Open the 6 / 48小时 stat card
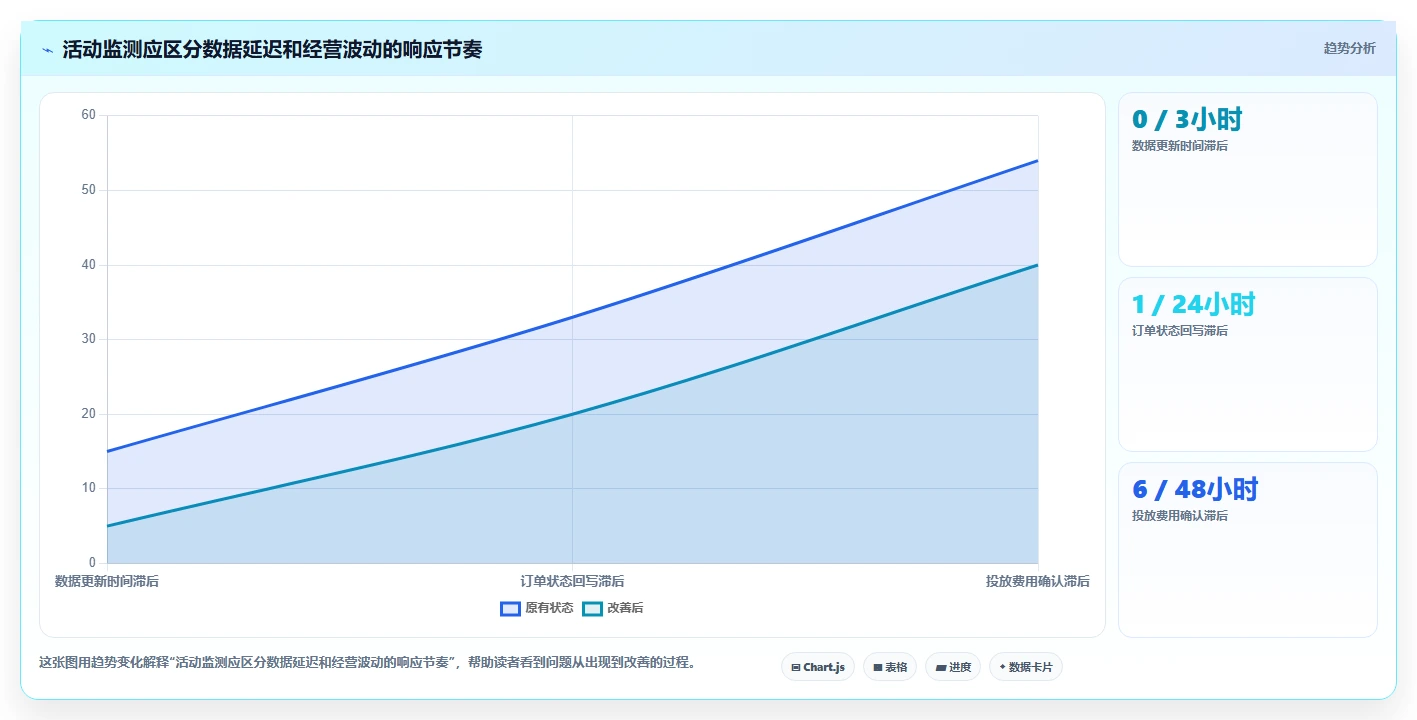The image size is (1417, 720). point(1247,549)
